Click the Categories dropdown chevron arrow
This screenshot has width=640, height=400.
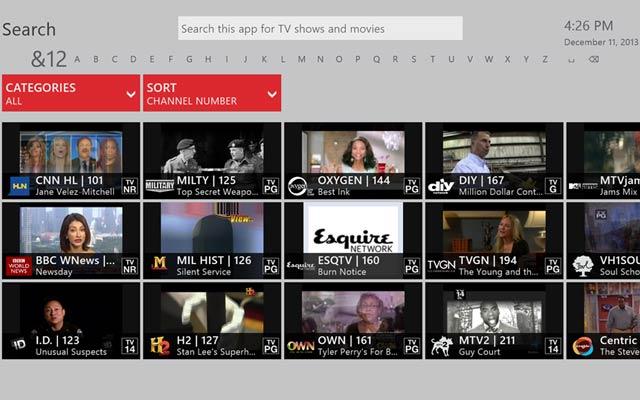coord(131,94)
